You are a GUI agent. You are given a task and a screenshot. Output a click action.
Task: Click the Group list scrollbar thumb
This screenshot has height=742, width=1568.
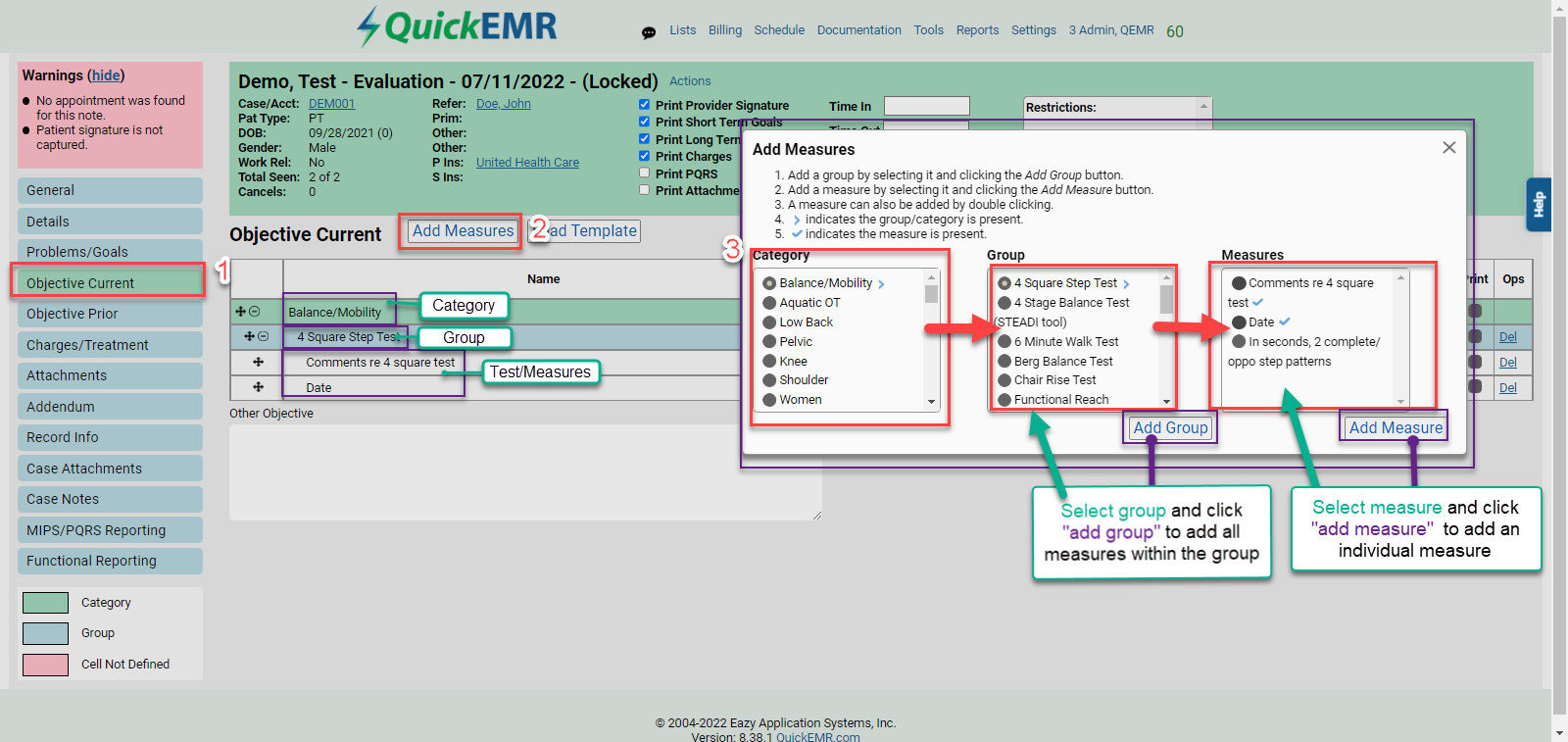1166,300
